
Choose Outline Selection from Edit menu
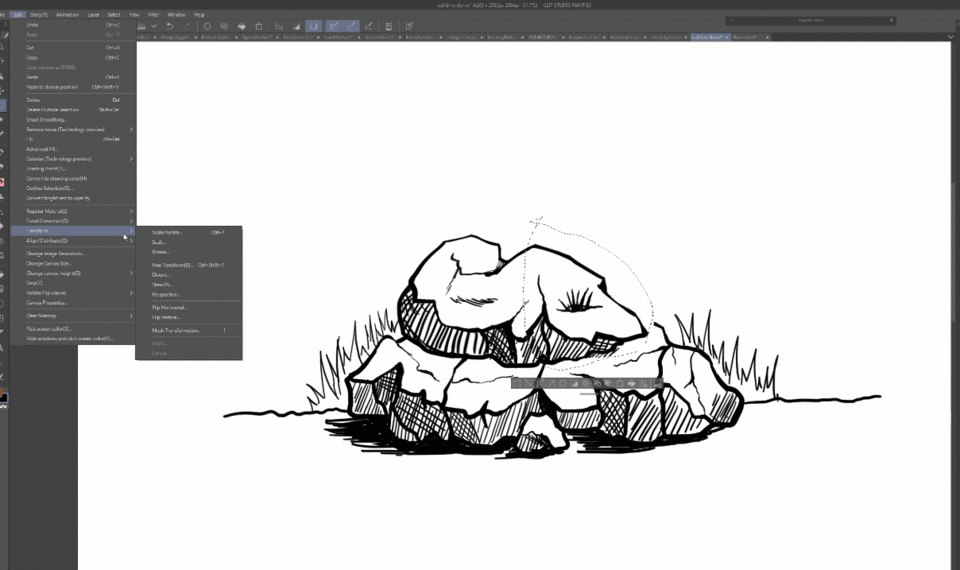[x=73, y=188]
